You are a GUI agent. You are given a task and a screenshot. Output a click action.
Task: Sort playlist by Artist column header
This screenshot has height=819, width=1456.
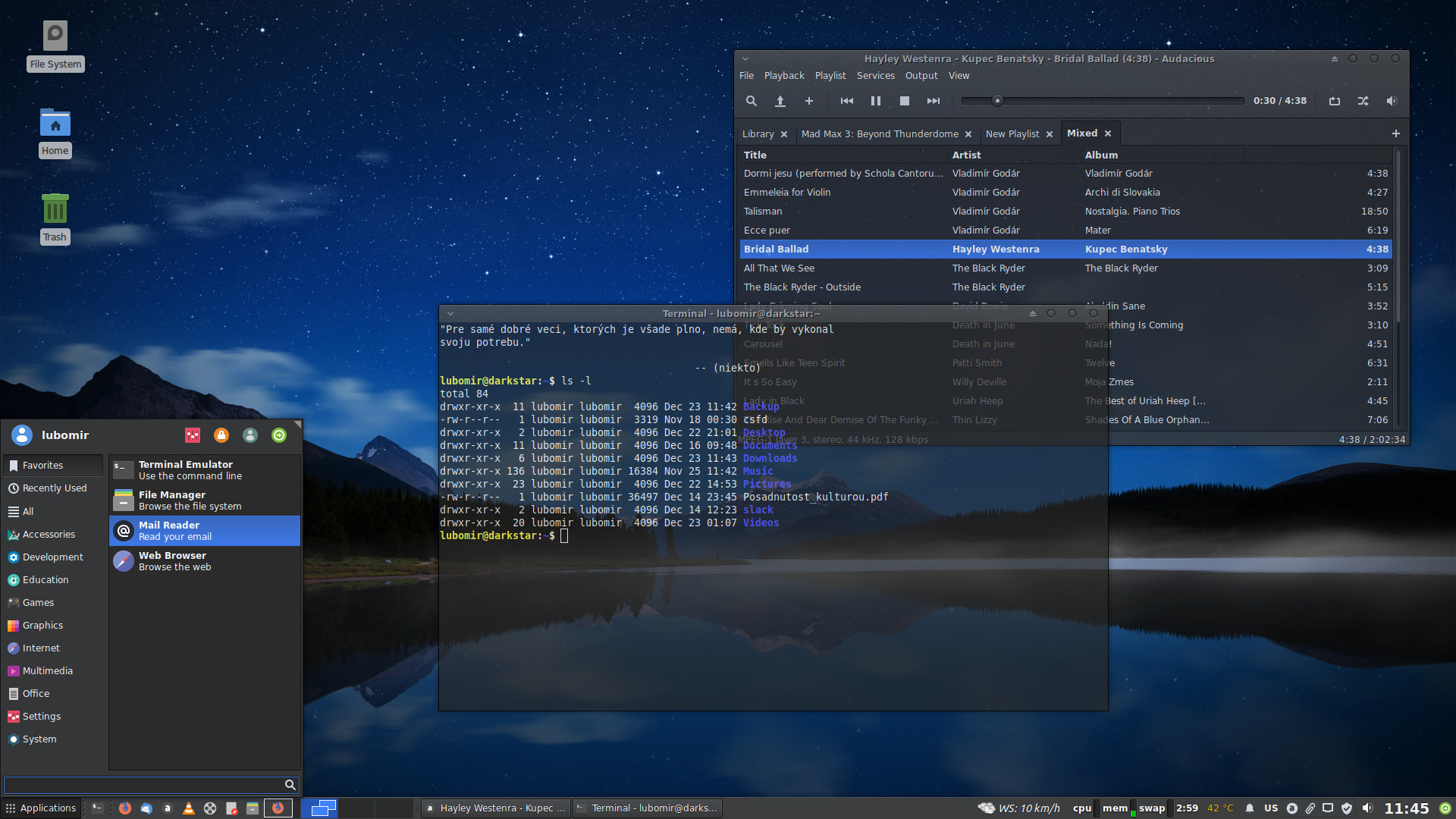pos(1014,155)
